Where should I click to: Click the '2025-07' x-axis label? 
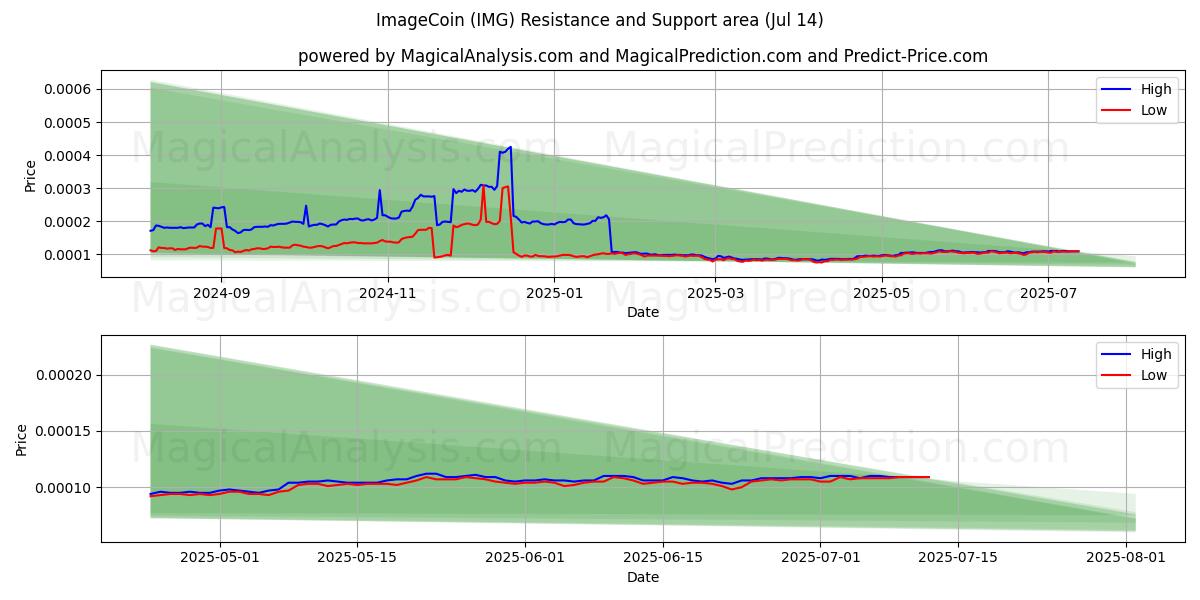tap(1046, 294)
